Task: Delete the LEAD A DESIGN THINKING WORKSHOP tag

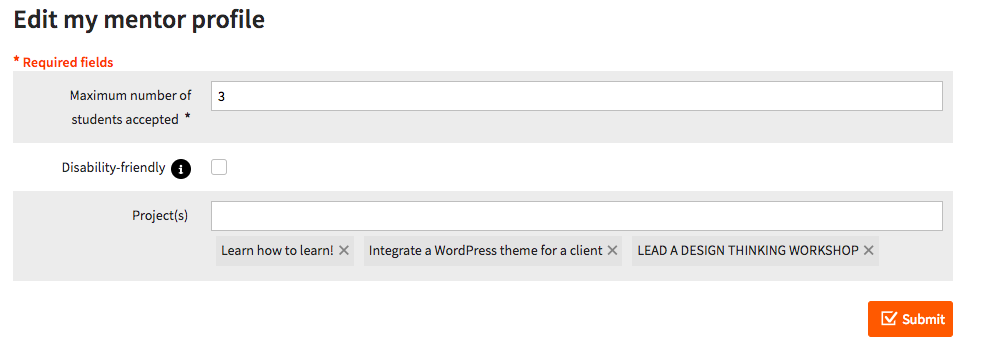Action: coord(868,251)
